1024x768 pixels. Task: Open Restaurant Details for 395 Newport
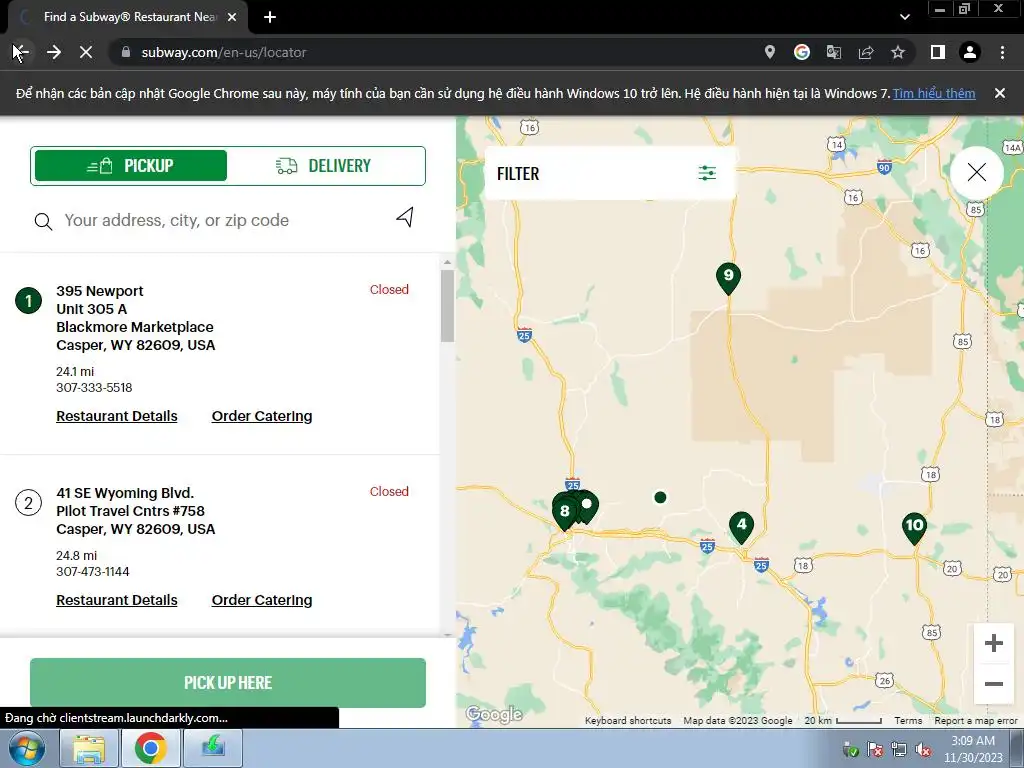coord(117,416)
